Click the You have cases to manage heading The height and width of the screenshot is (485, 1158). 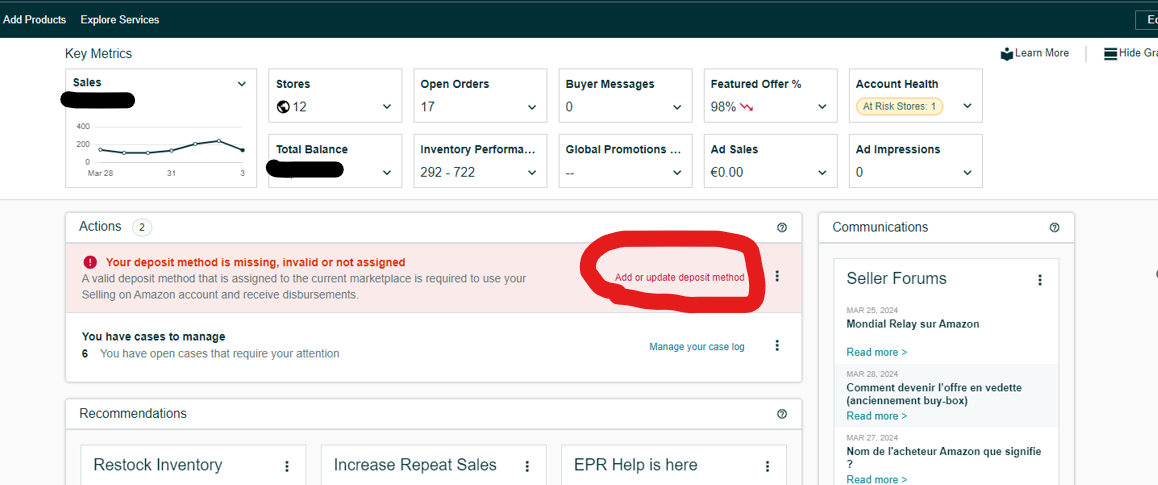click(x=154, y=337)
